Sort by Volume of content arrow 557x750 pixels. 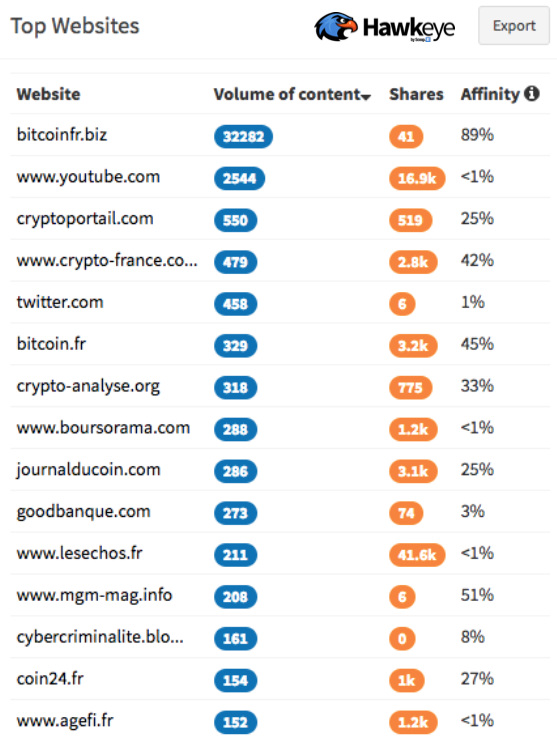366,97
